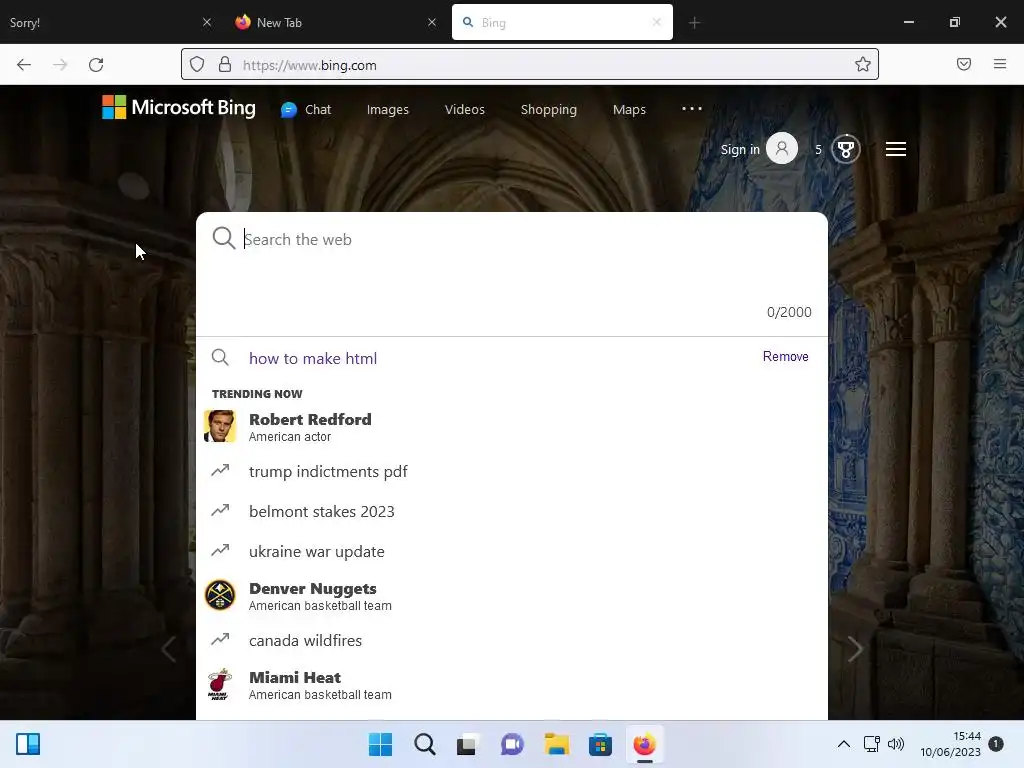Open Microsoft Store from taskbar
This screenshot has height=768, width=1024.
pos(600,744)
